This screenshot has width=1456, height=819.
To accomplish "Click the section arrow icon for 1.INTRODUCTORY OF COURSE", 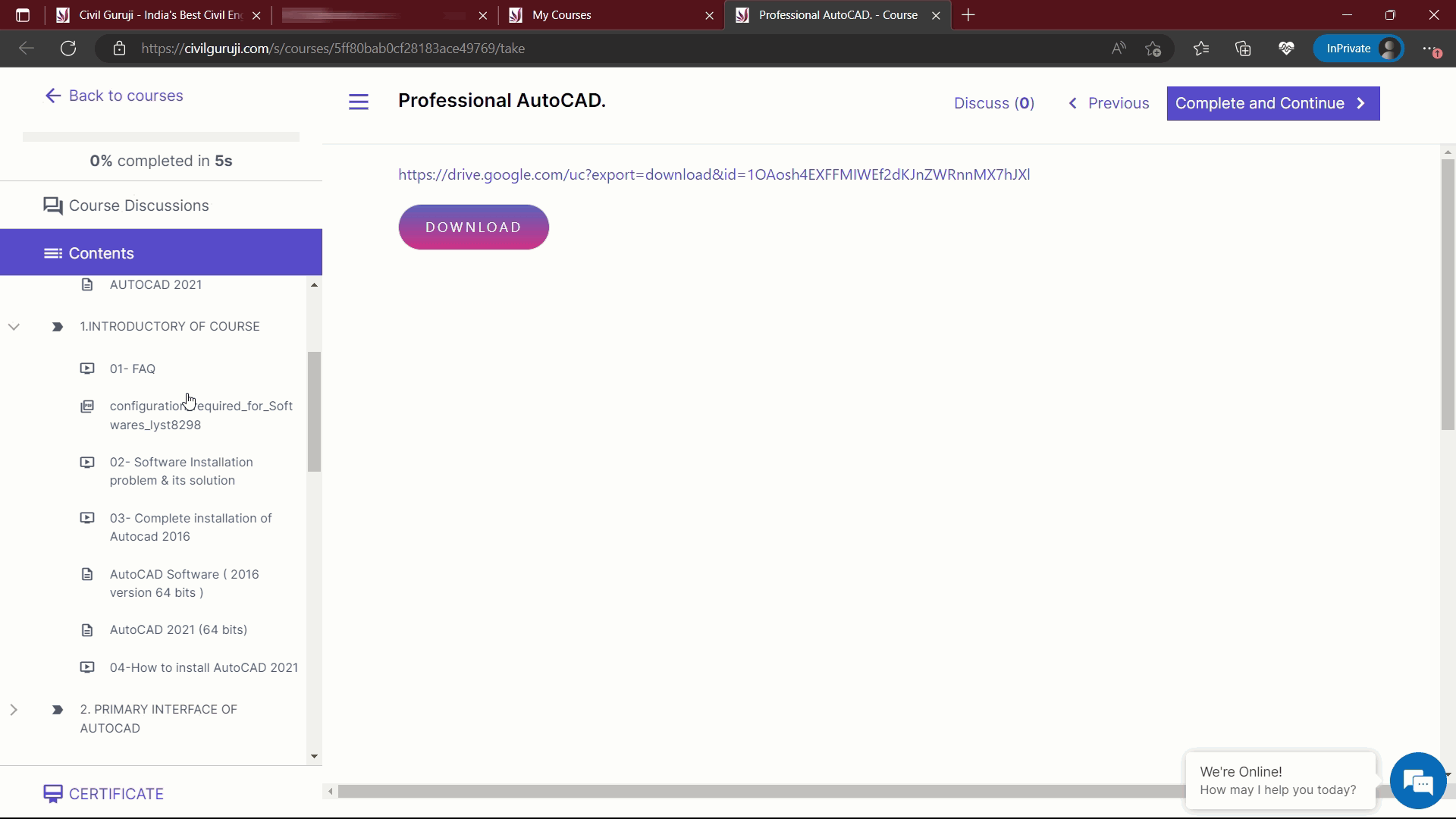I will click(57, 327).
